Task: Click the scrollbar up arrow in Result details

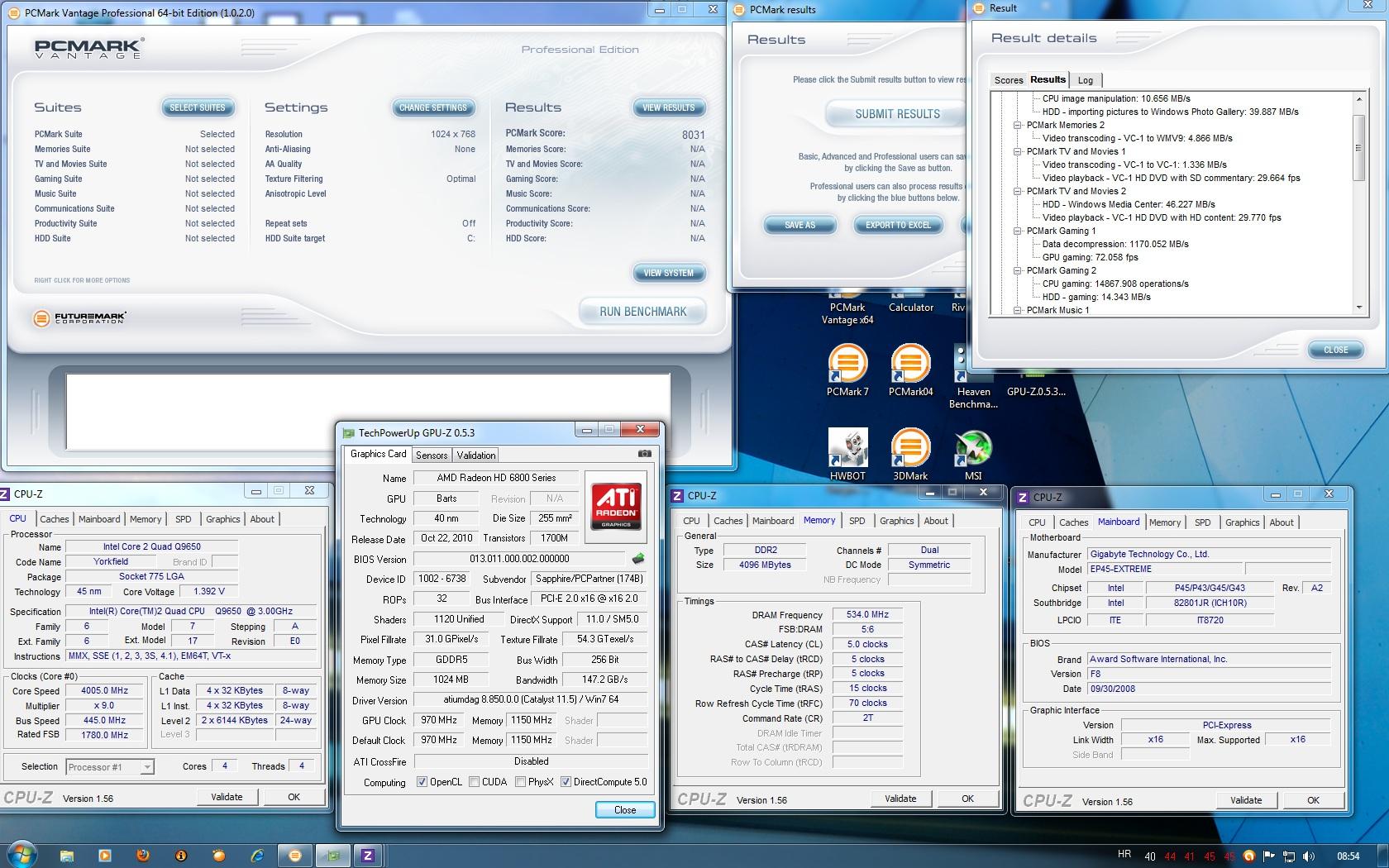Action: click(1358, 99)
